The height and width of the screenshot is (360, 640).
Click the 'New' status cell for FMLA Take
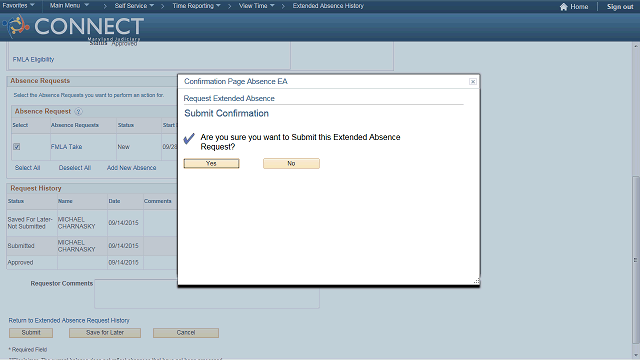tap(123, 147)
